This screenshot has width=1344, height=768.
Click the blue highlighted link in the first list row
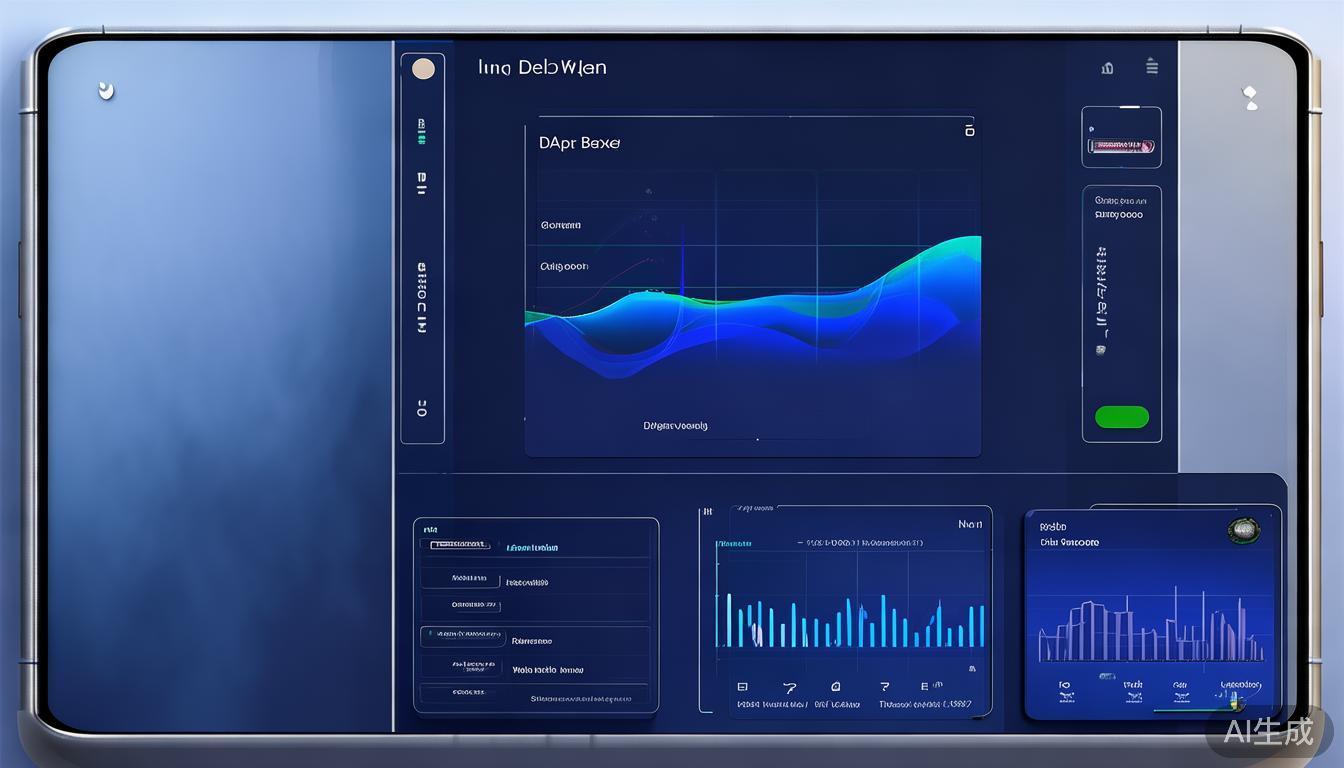(x=532, y=548)
